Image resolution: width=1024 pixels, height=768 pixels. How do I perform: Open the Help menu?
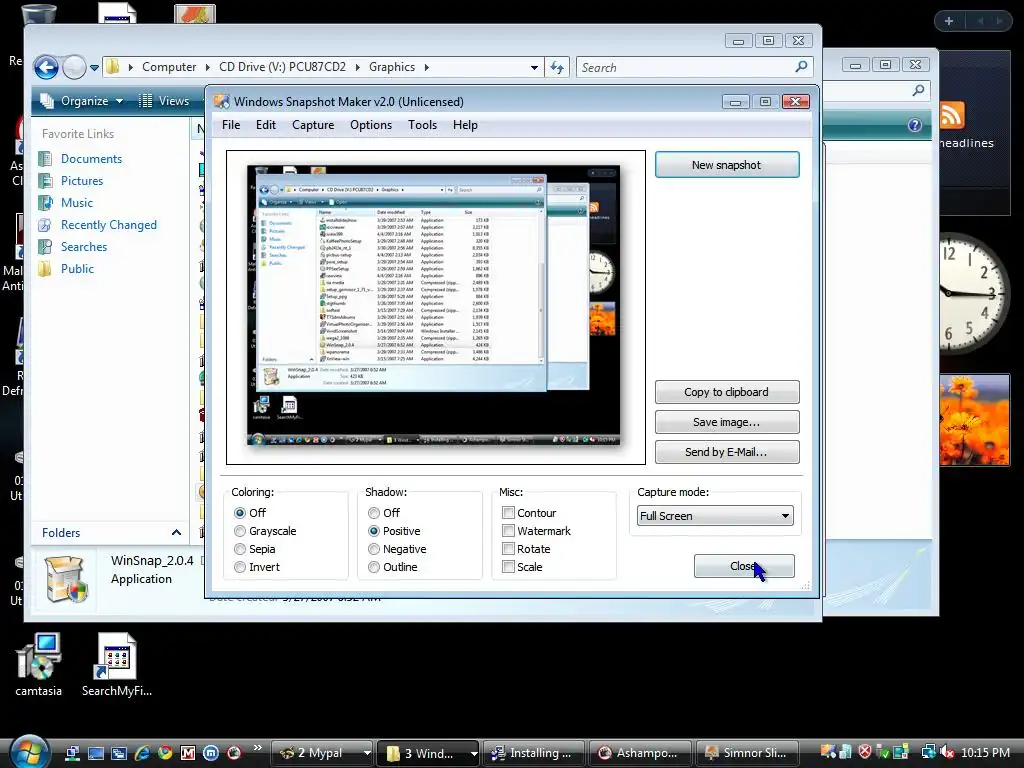click(465, 125)
